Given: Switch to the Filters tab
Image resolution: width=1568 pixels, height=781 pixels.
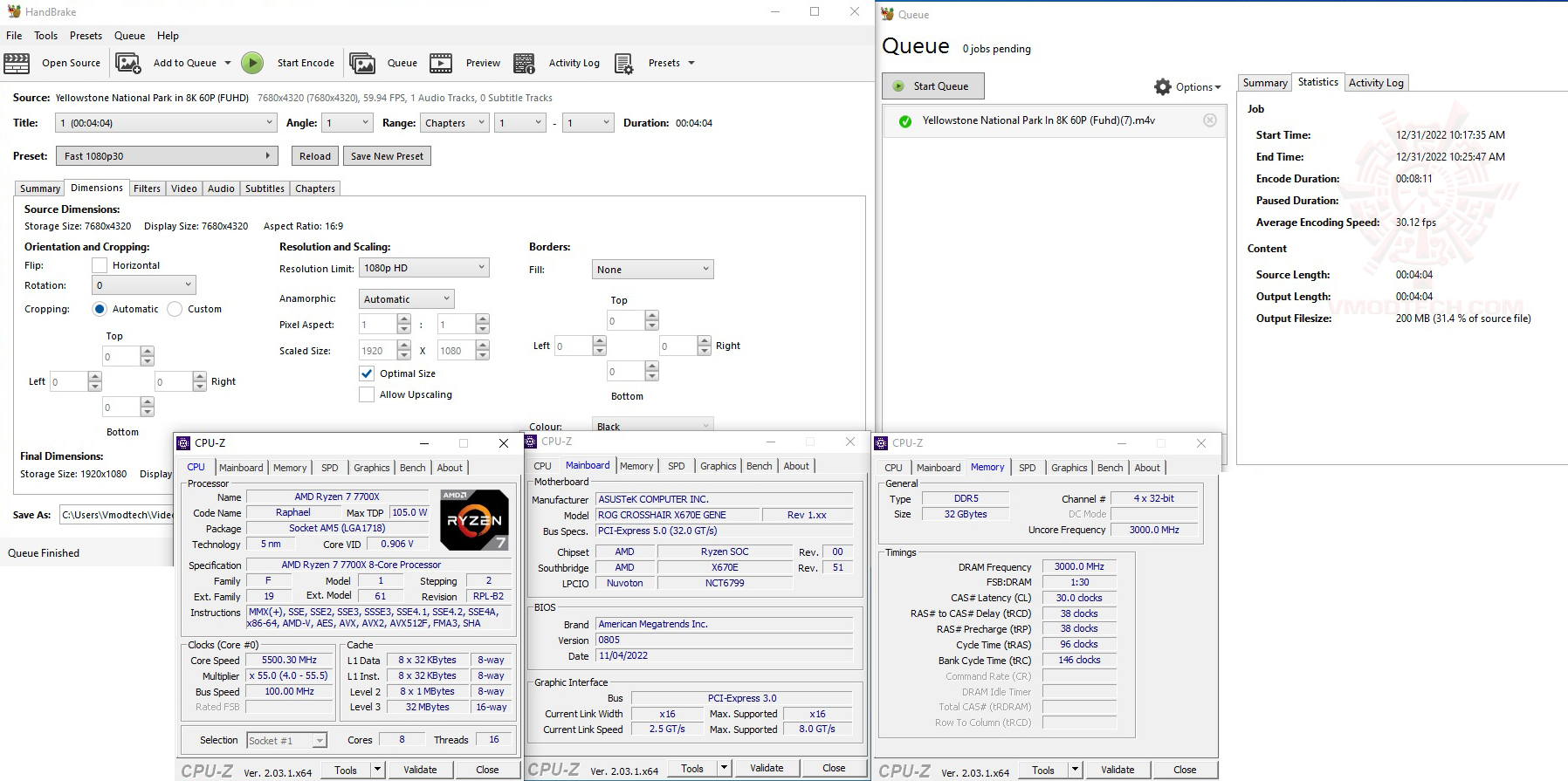Looking at the screenshot, I should pos(147,188).
